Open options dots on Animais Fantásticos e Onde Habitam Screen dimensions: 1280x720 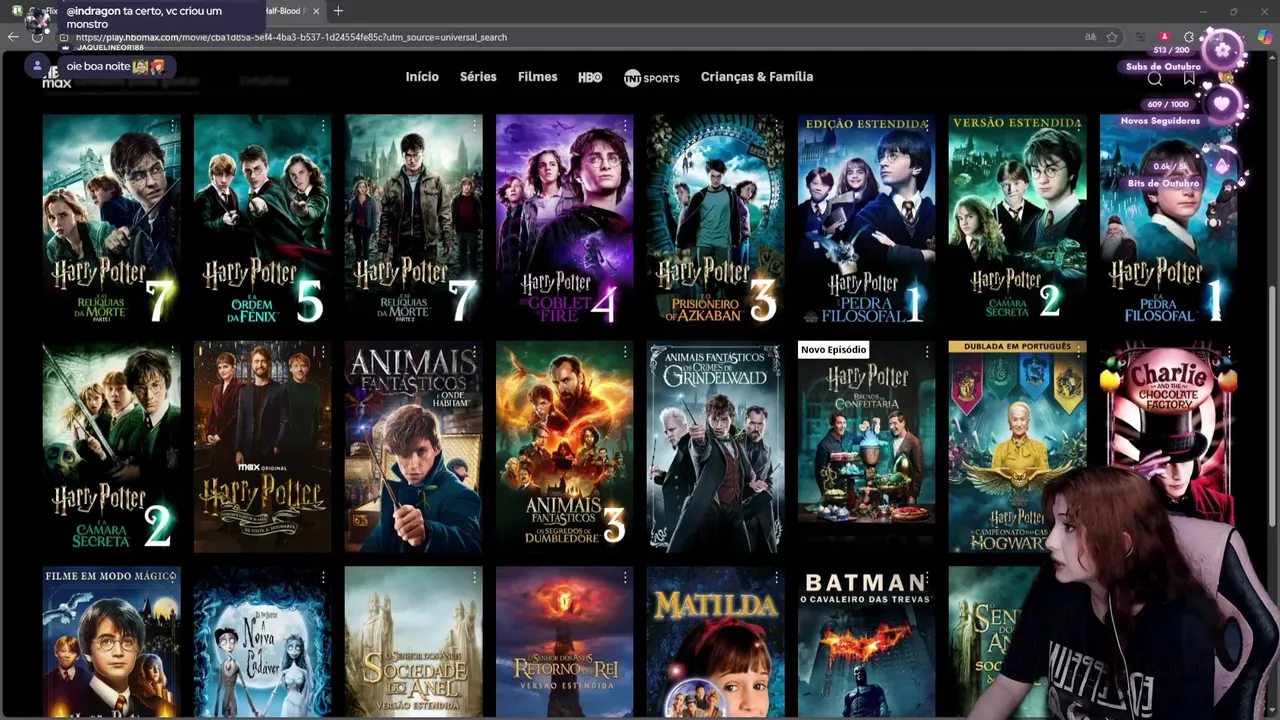(474, 352)
